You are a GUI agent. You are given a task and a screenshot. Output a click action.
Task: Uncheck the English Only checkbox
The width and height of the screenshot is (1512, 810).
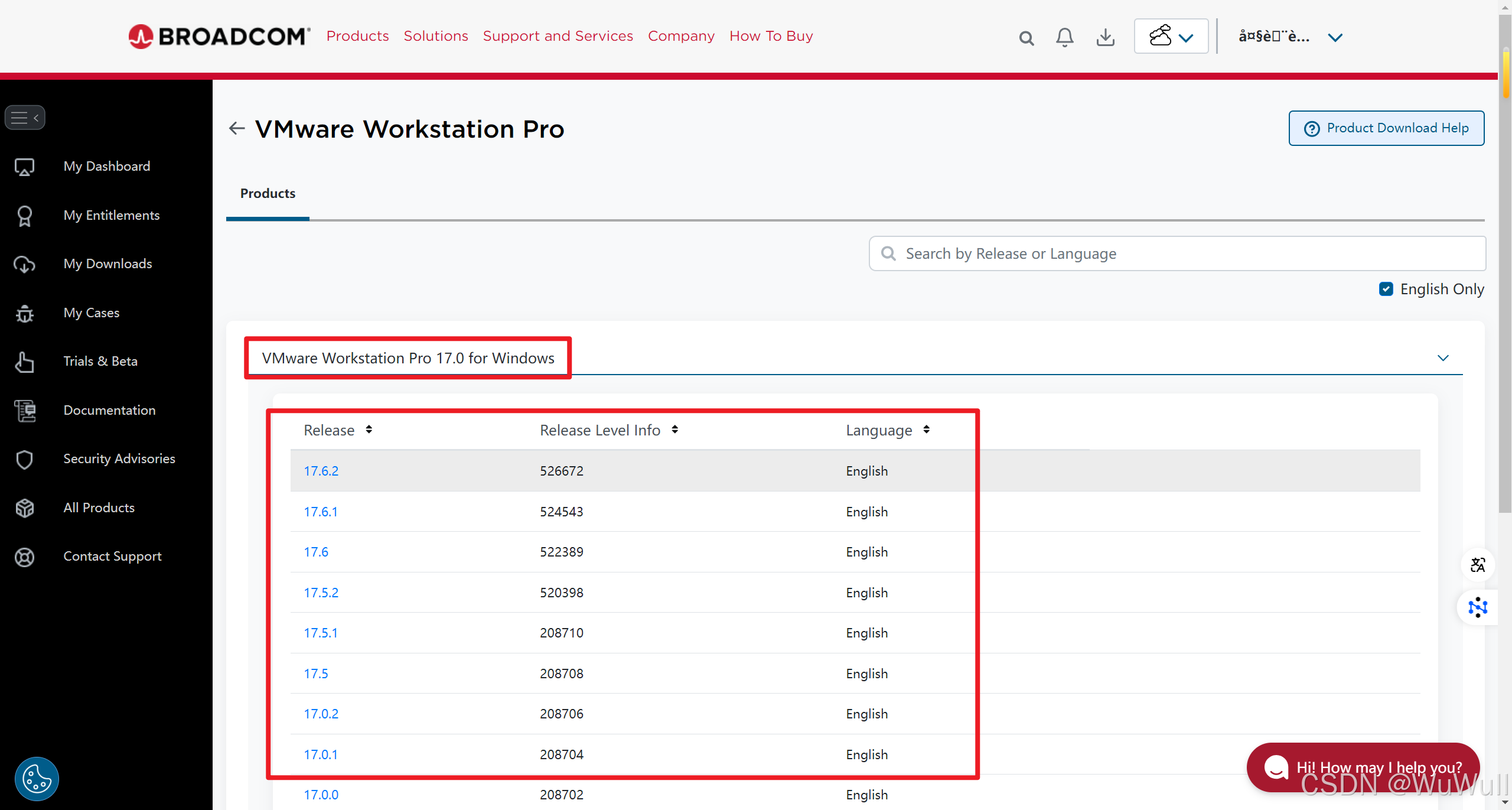[x=1386, y=289]
